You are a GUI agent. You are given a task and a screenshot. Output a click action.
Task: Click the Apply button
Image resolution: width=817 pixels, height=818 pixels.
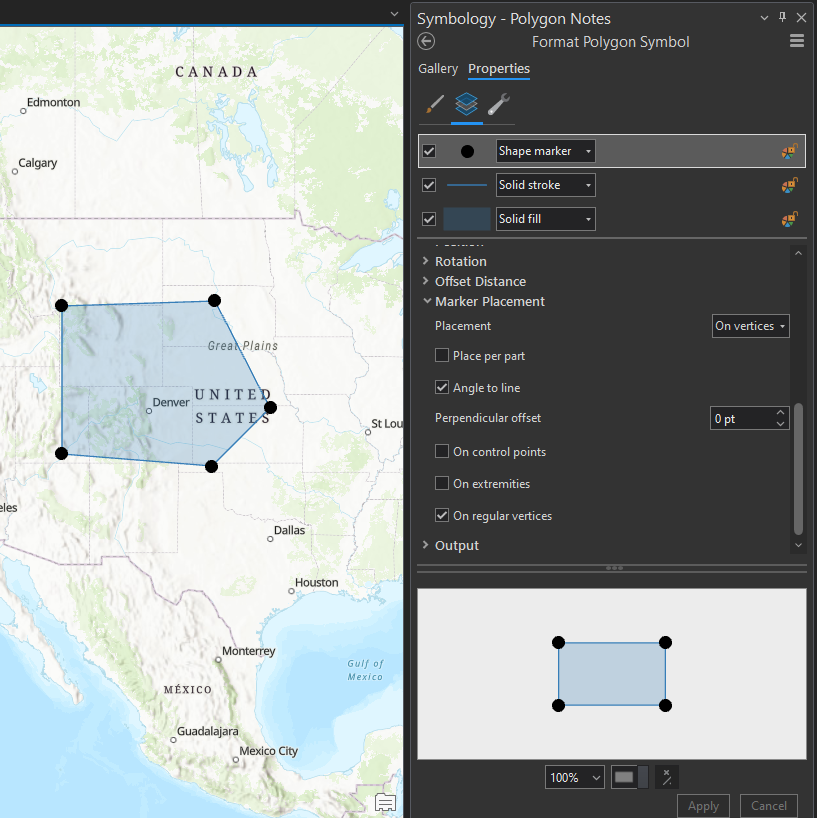point(703,805)
